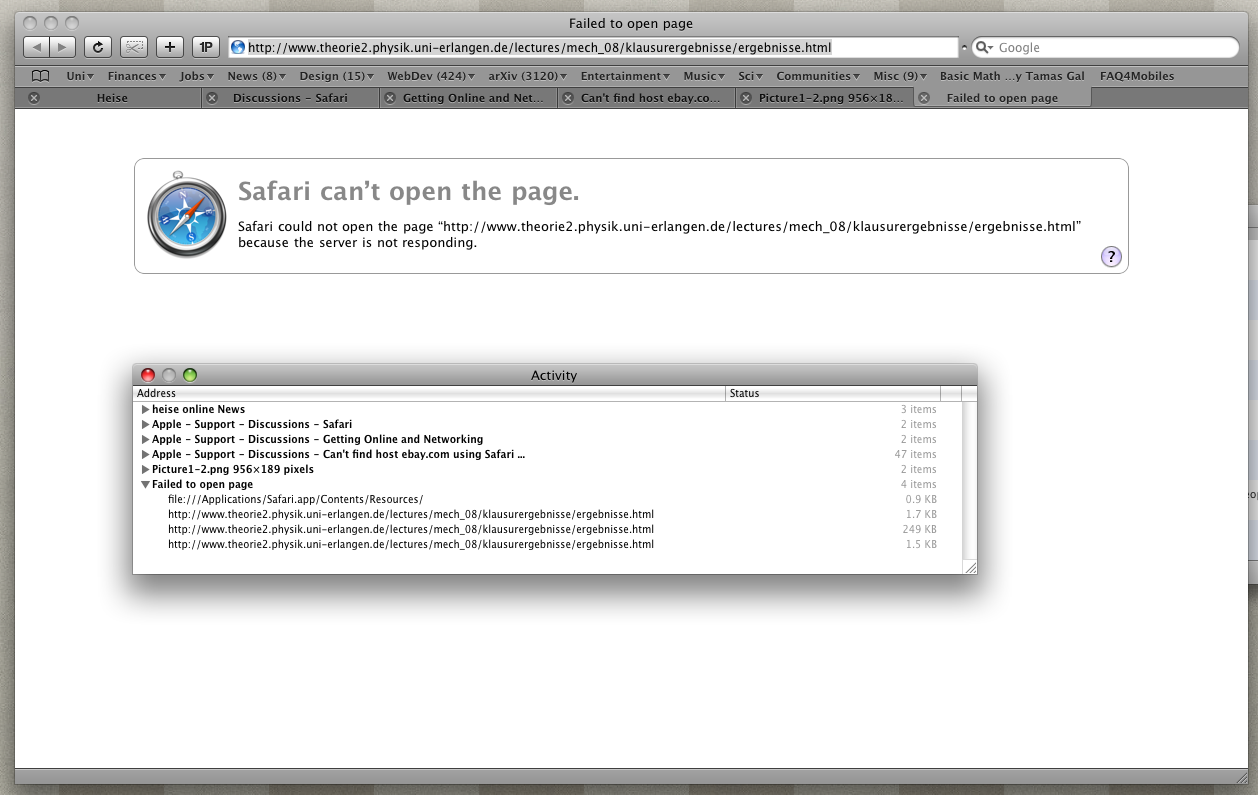Open the Jobs bookmarks folder menu
This screenshot has width=1258, height=795.
[x=198, y=76]
